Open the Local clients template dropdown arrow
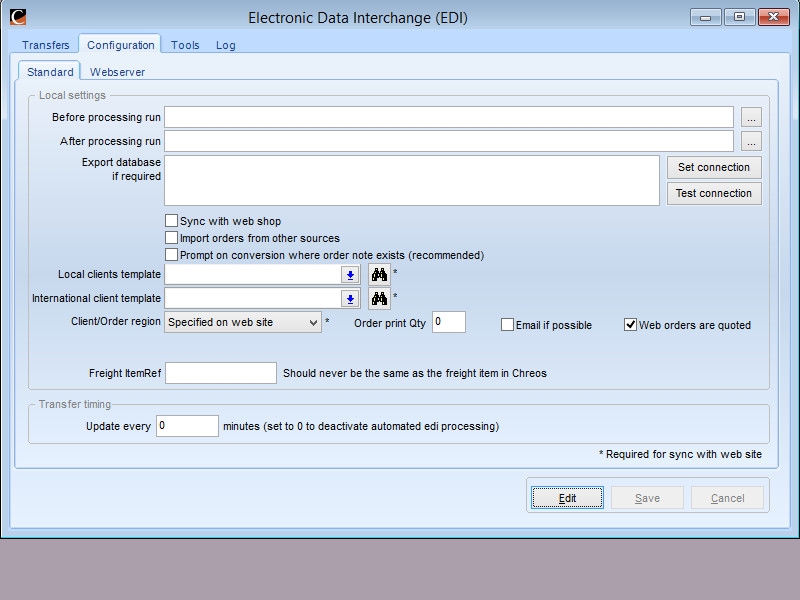 tap(350, 274)
